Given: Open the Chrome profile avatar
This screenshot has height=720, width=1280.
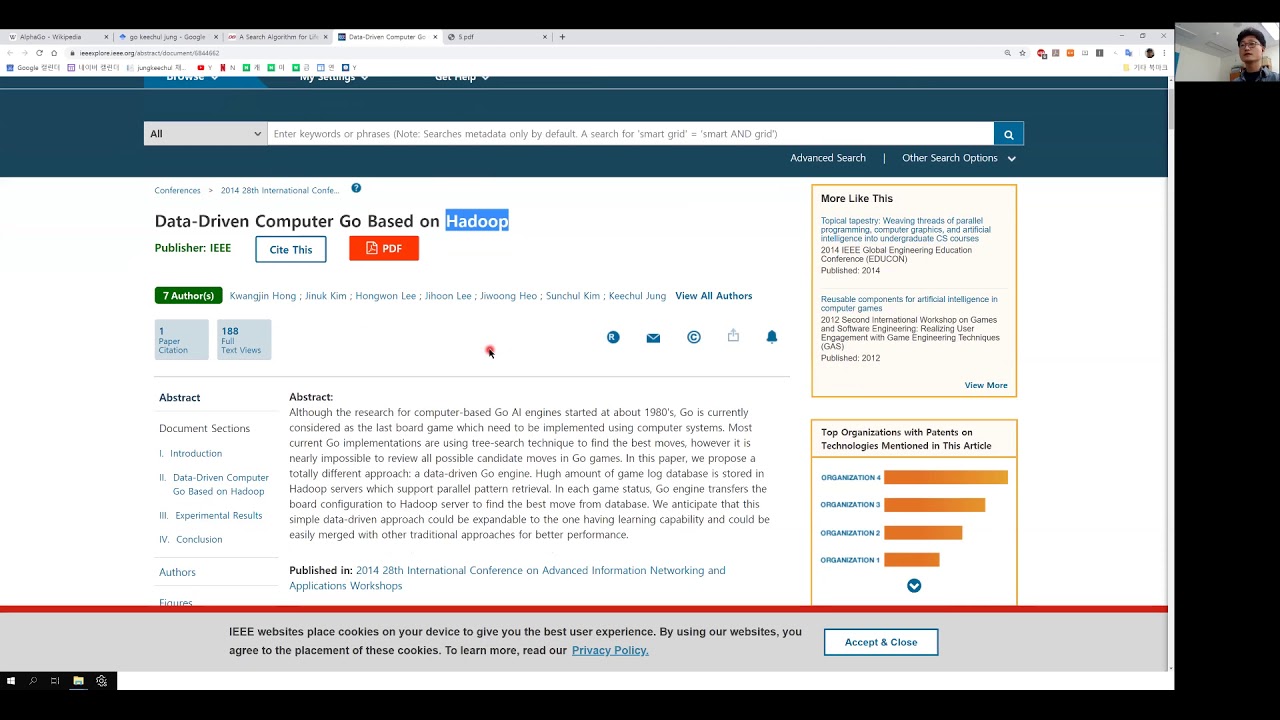Looking at the screenshot, I should pyautogui.click(x=1150, y=53).
